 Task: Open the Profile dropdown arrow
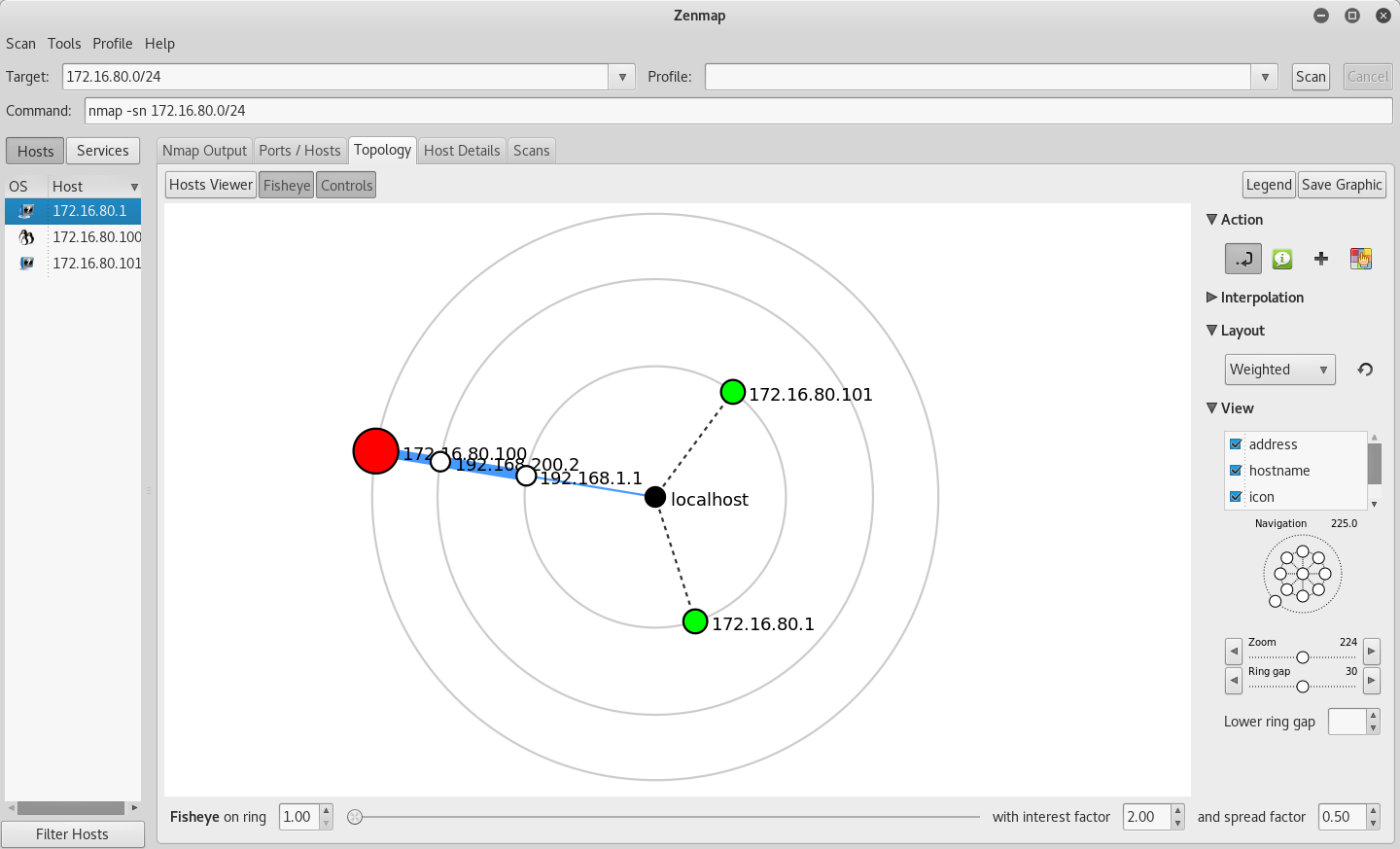click(1265, 77)
